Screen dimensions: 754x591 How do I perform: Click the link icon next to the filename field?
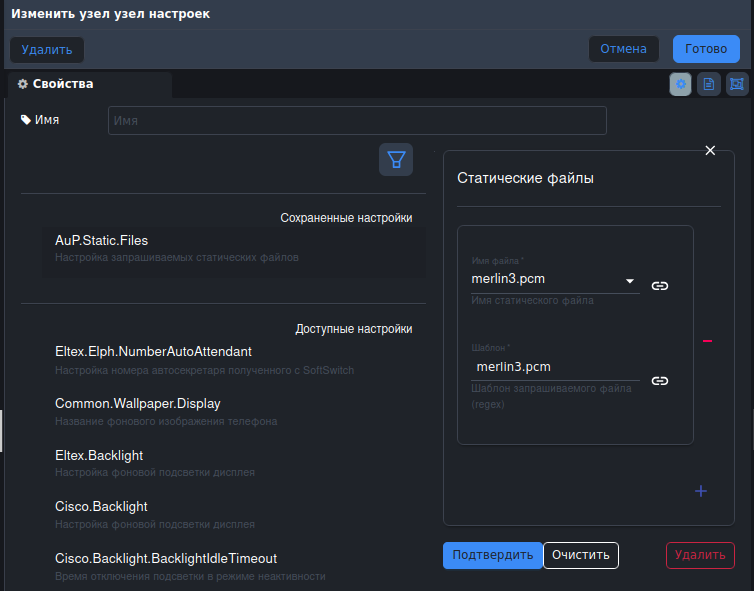pos(660,286)
